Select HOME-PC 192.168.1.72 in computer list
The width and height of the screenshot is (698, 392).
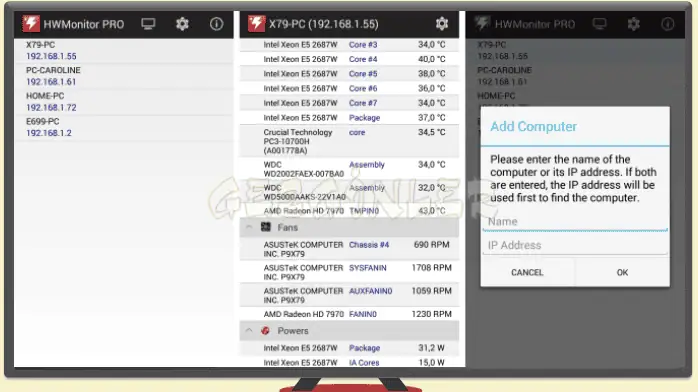[124, 102]
